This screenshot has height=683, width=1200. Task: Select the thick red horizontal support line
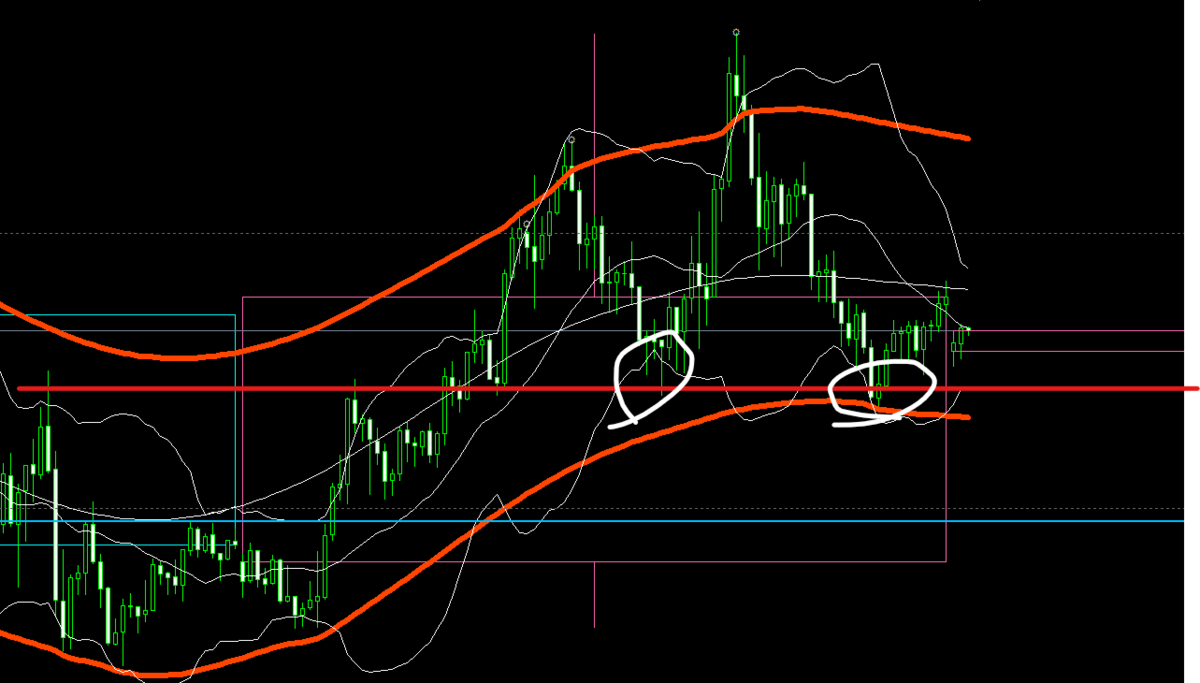[608, 388]
